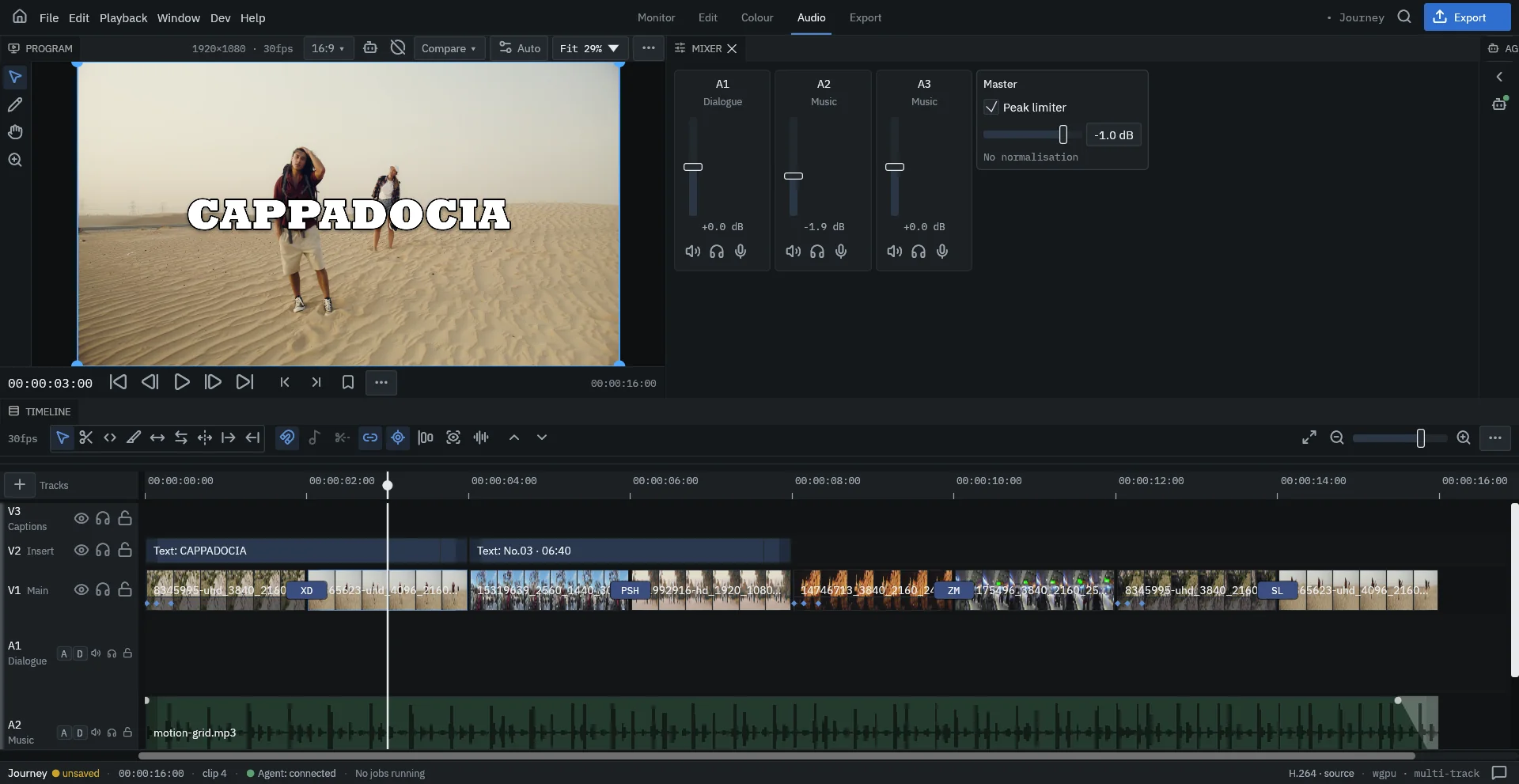The image size is (1519, 784).
Task: Solo A2 Music with headphones icon
Action: coord(817,252)
